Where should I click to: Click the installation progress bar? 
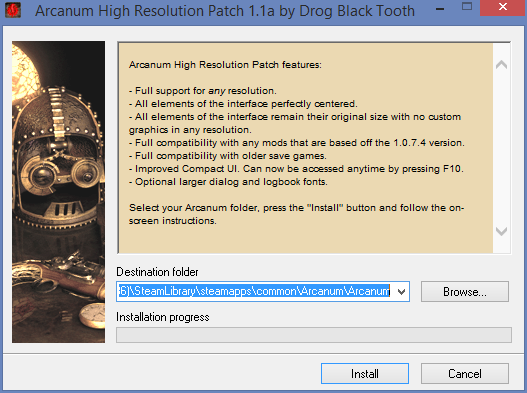(x=314, y=335)
